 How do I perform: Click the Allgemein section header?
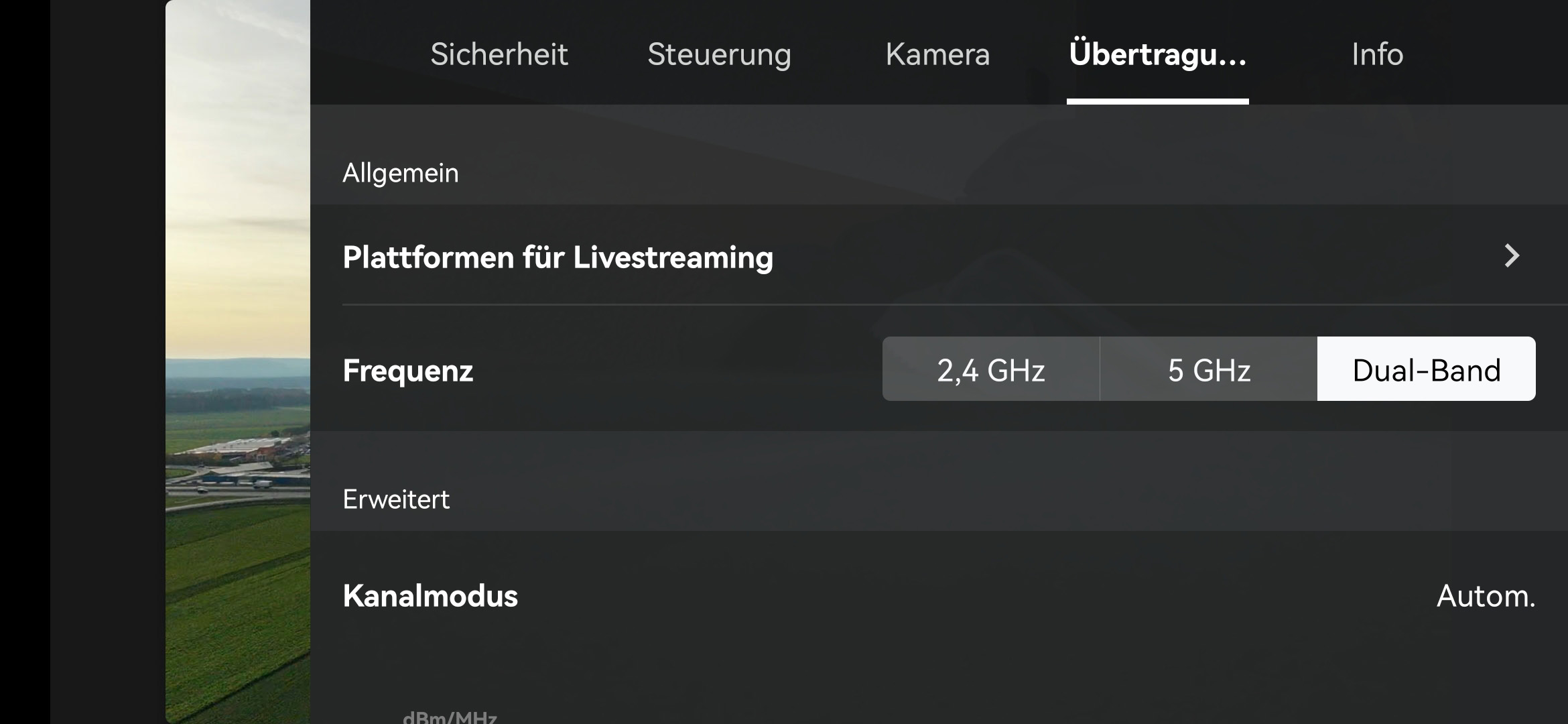click(x=401, y=173)
